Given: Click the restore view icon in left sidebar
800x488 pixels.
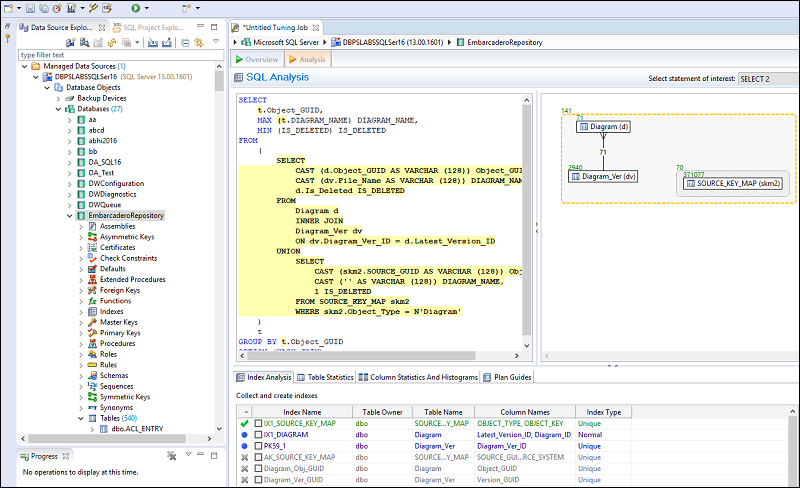Looking at the screenshot, I should pos(7,26).
